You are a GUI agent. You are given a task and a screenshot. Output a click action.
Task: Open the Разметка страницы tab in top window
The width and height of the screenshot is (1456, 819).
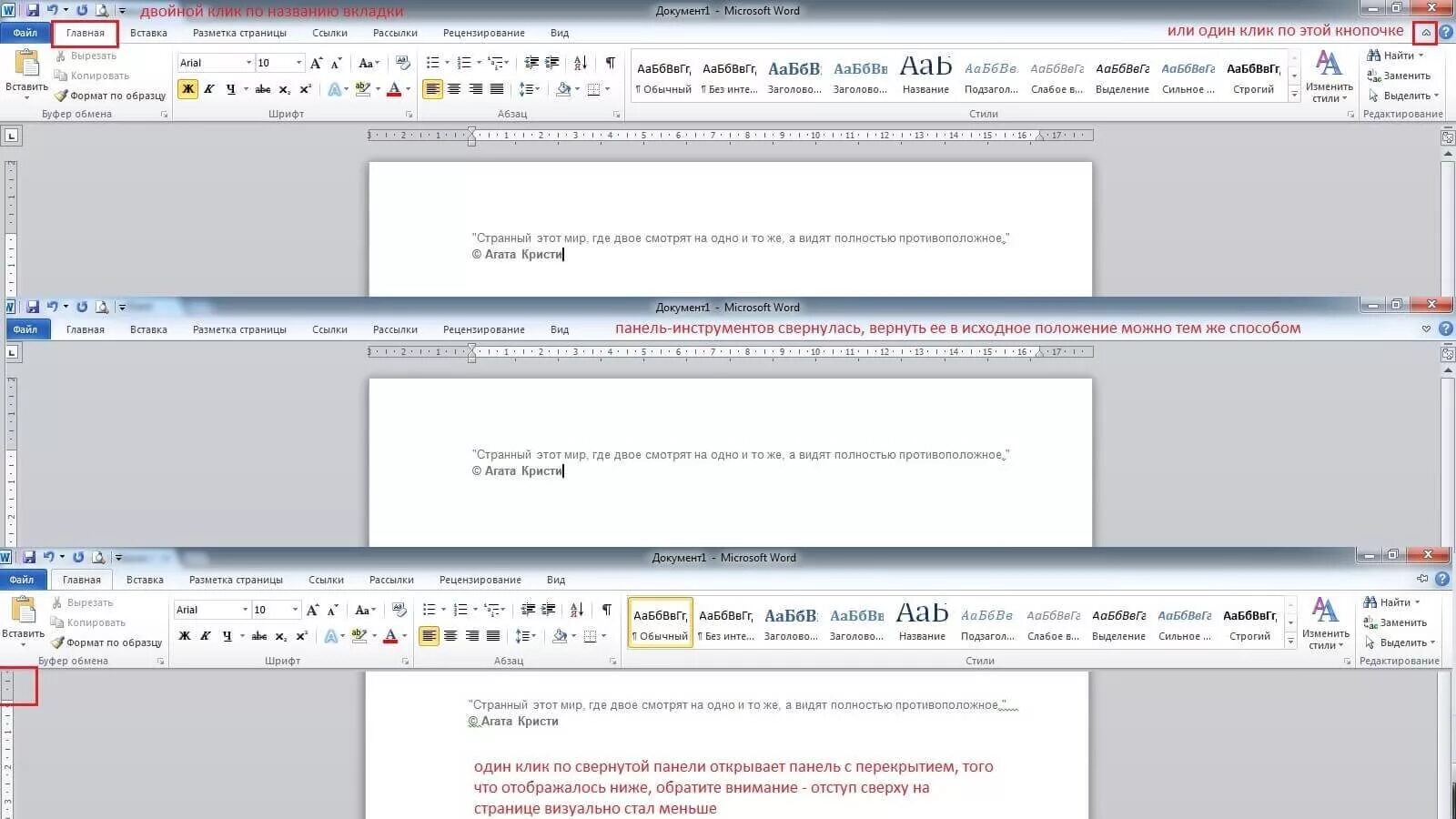[x=239, y=33]
